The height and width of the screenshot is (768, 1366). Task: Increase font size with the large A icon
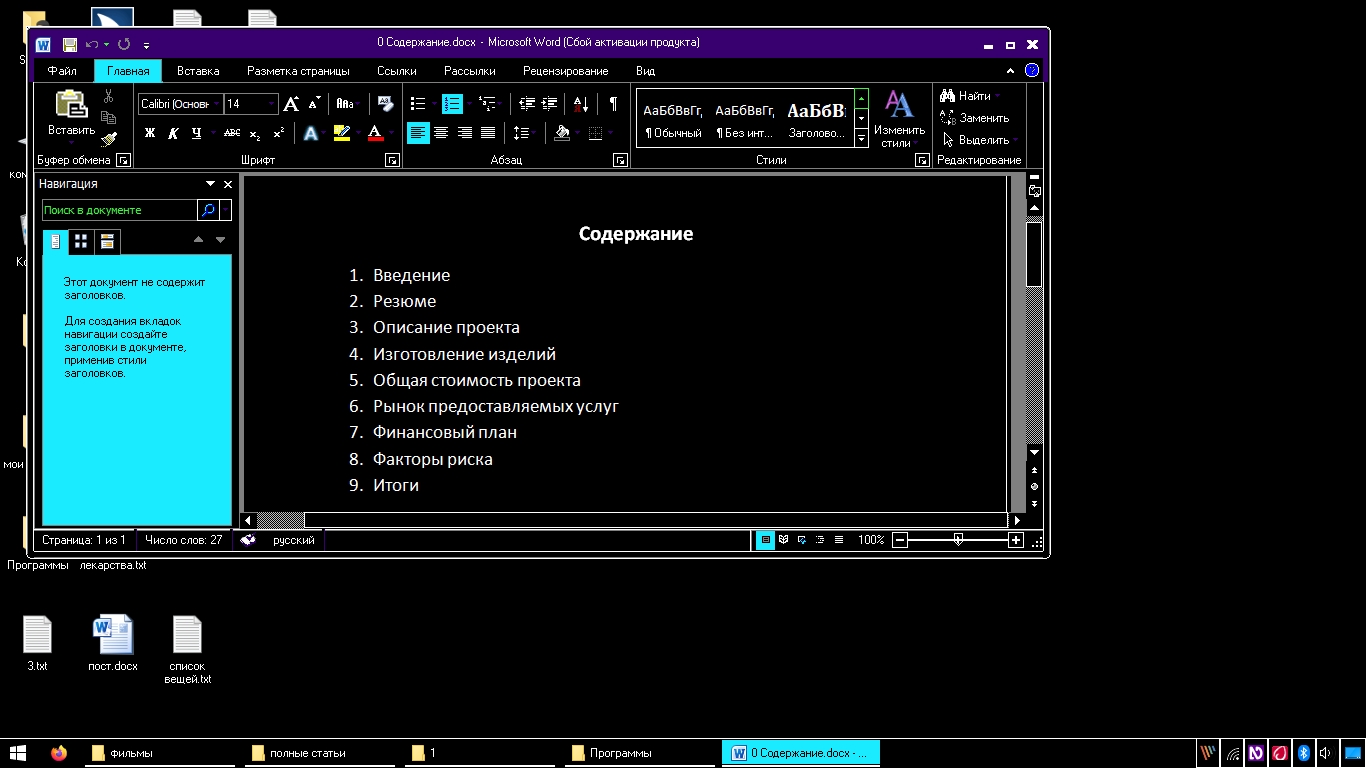(291, 104)
